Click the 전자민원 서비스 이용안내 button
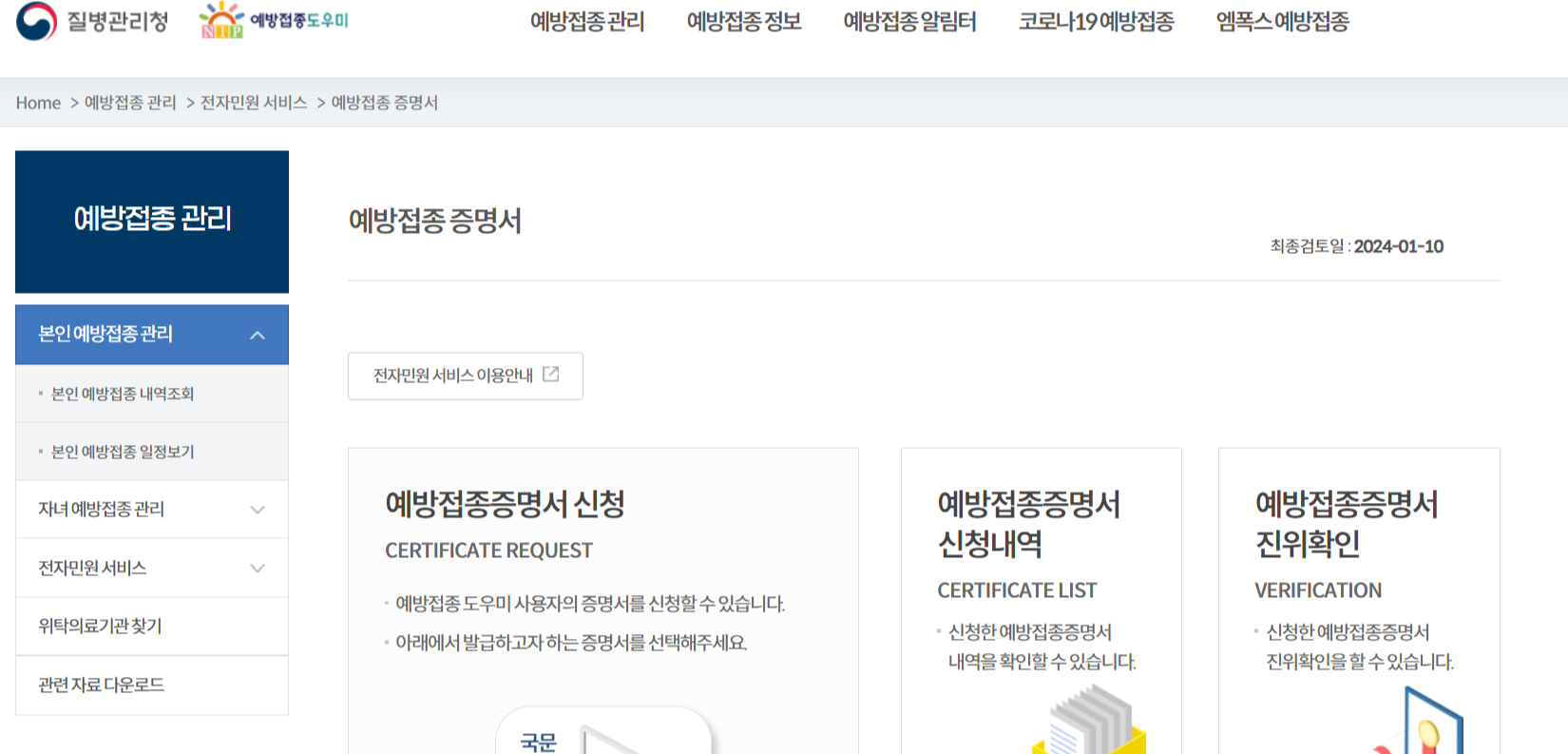 pos(466,377)
